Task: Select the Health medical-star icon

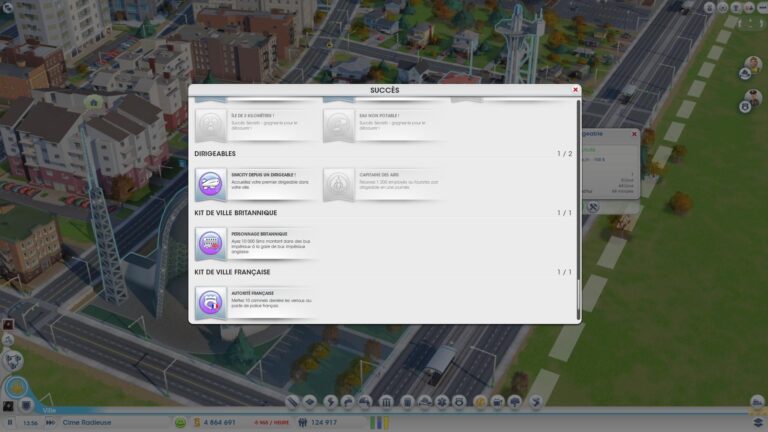Action: (442, 402)
